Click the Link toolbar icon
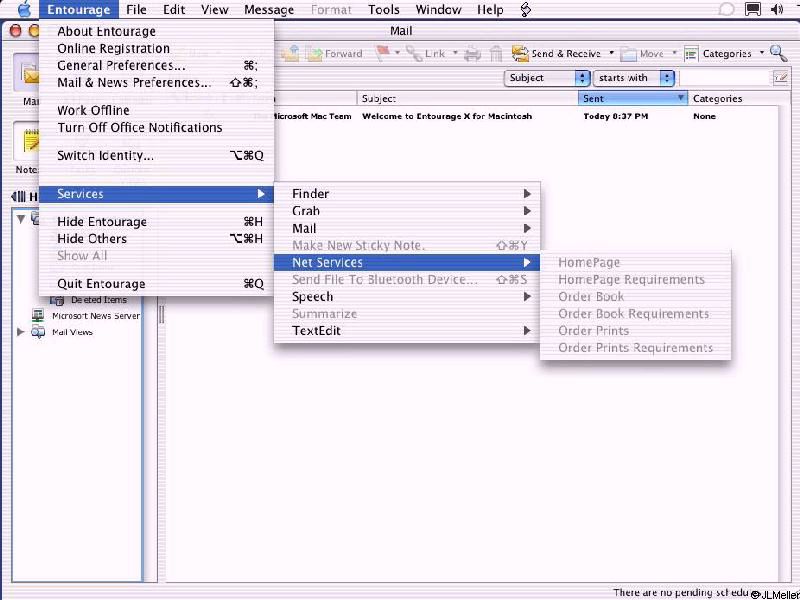Image resolution: width=800 pixels, height=600 pixels. 428,54
